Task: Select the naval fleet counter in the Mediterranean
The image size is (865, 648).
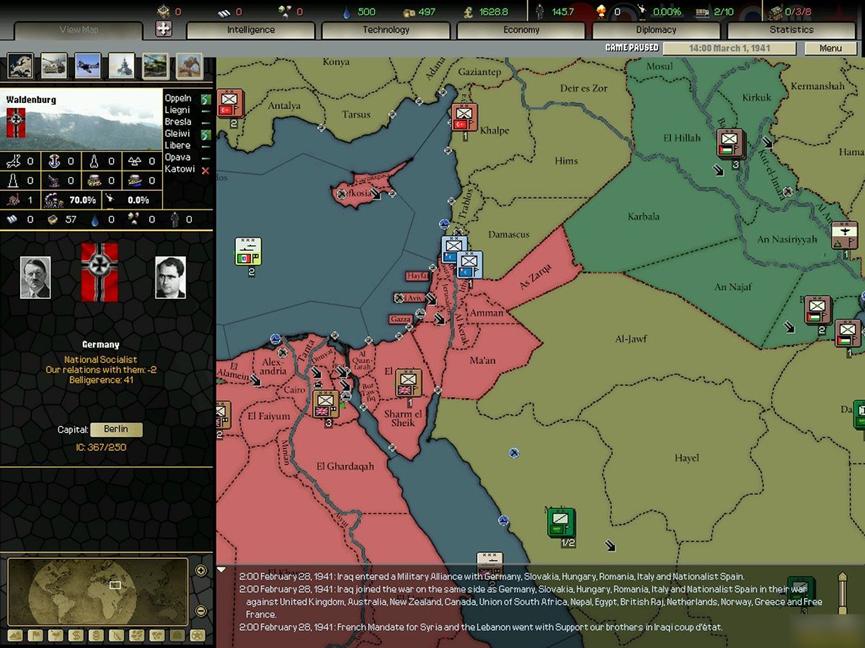Action: [248, 251]
